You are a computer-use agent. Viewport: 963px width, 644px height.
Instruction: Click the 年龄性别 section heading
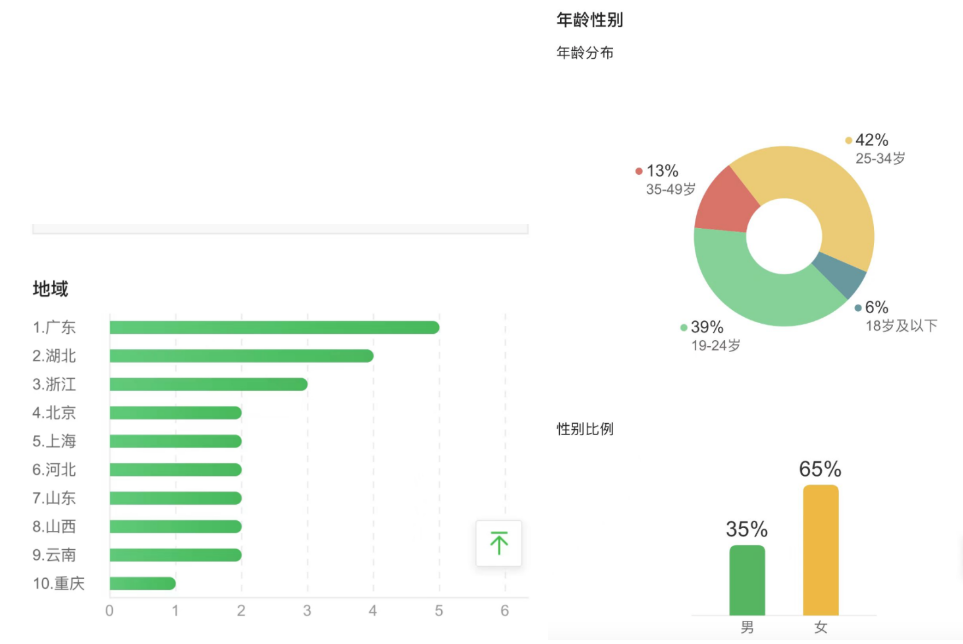tap(590, 19)
